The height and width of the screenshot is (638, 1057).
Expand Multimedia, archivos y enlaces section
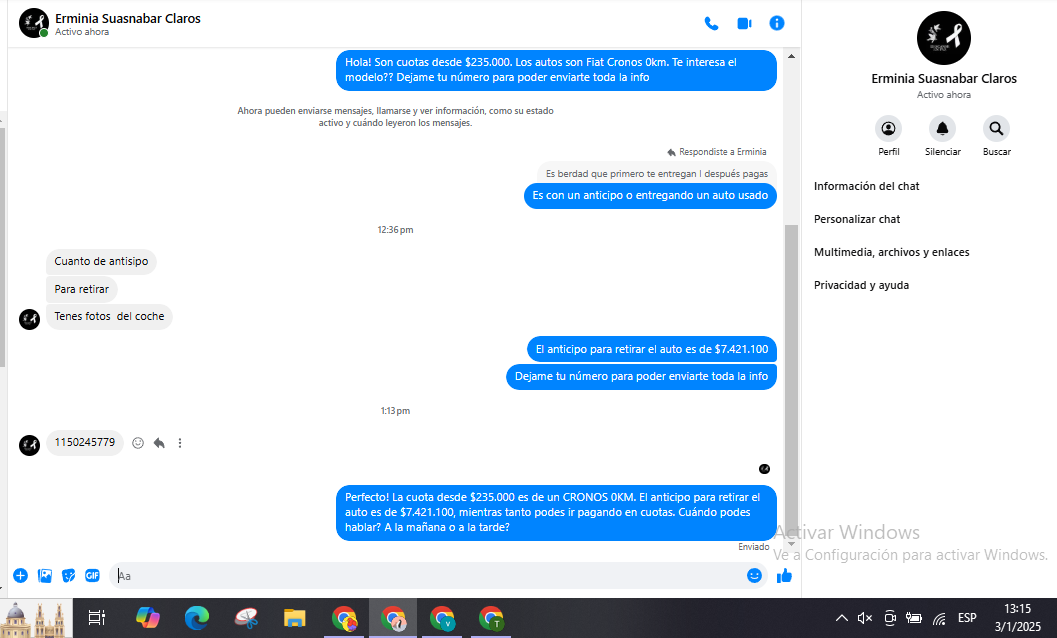[891, 252]
